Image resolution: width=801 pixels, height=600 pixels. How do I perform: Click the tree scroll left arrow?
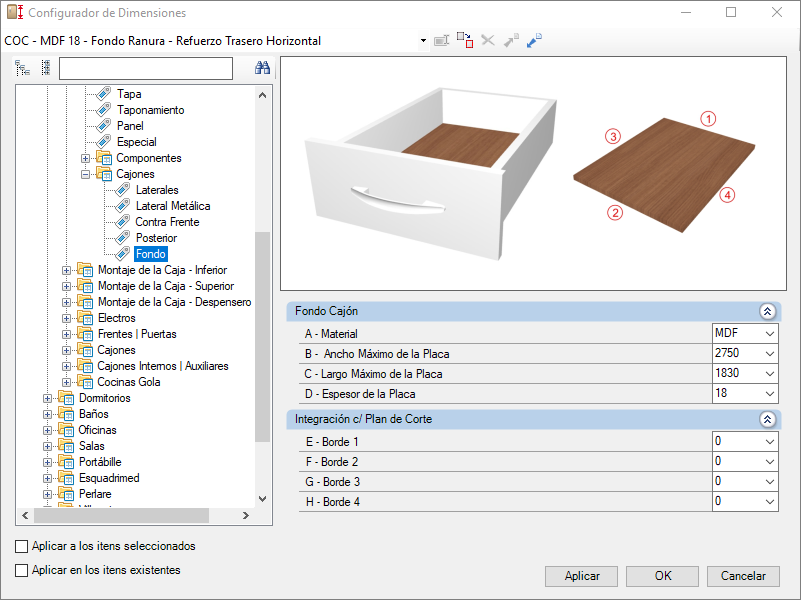tap(25, 515)
